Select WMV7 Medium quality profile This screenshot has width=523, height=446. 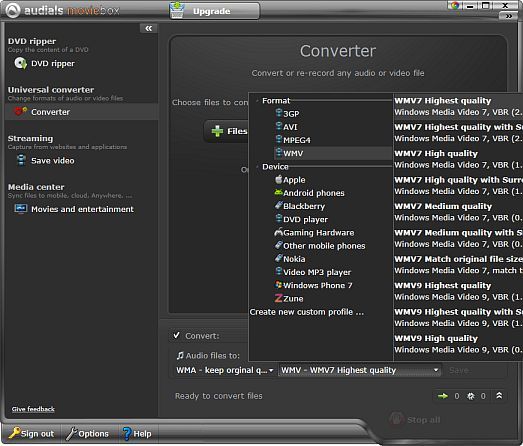(458, 211)
